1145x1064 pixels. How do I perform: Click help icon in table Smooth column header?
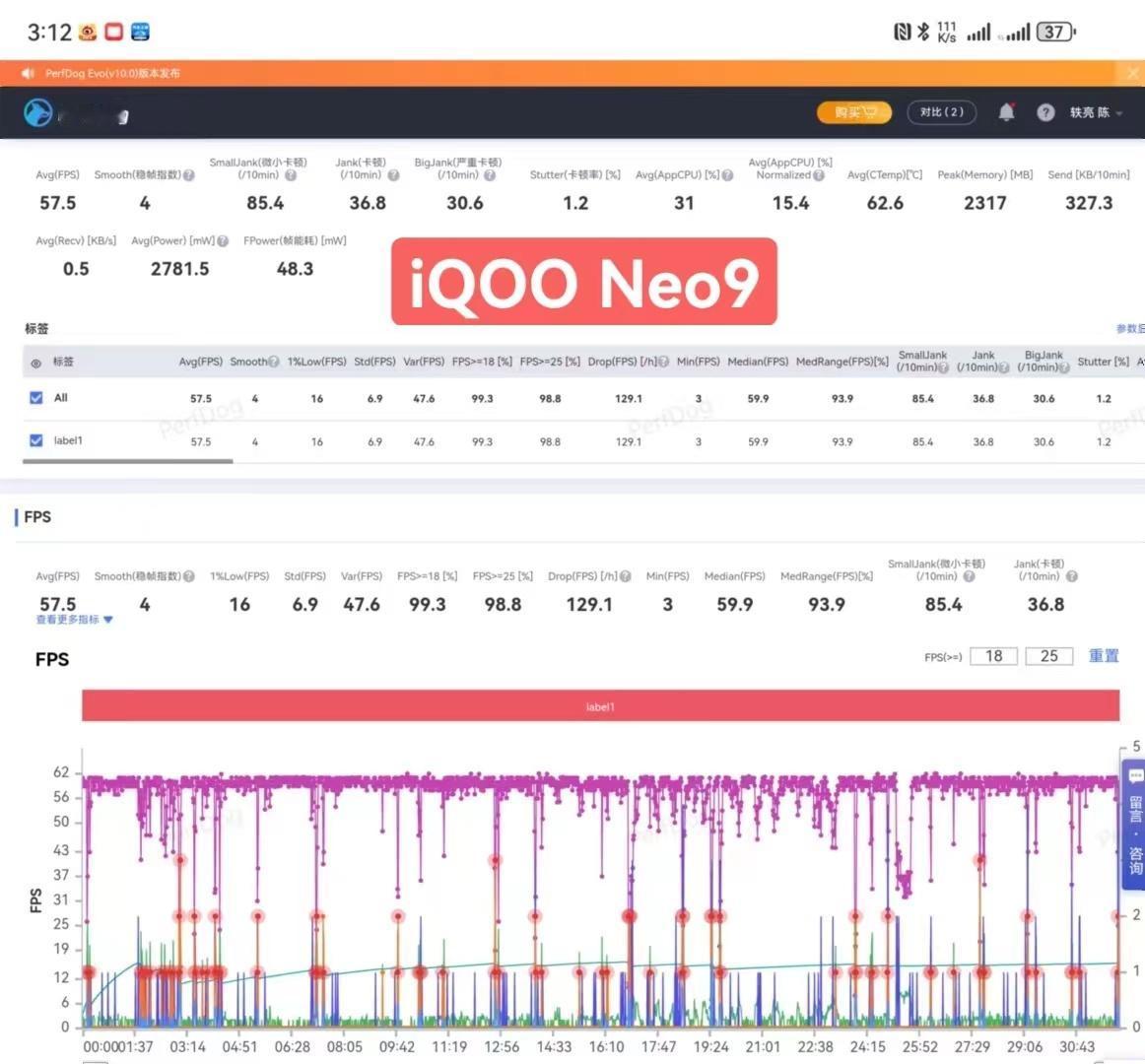pyautogui.click(x=273, y=362)
